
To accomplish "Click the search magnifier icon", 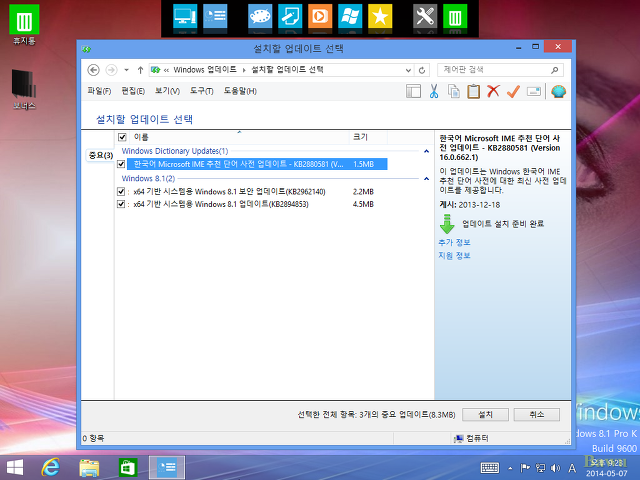I will point(554,70).
